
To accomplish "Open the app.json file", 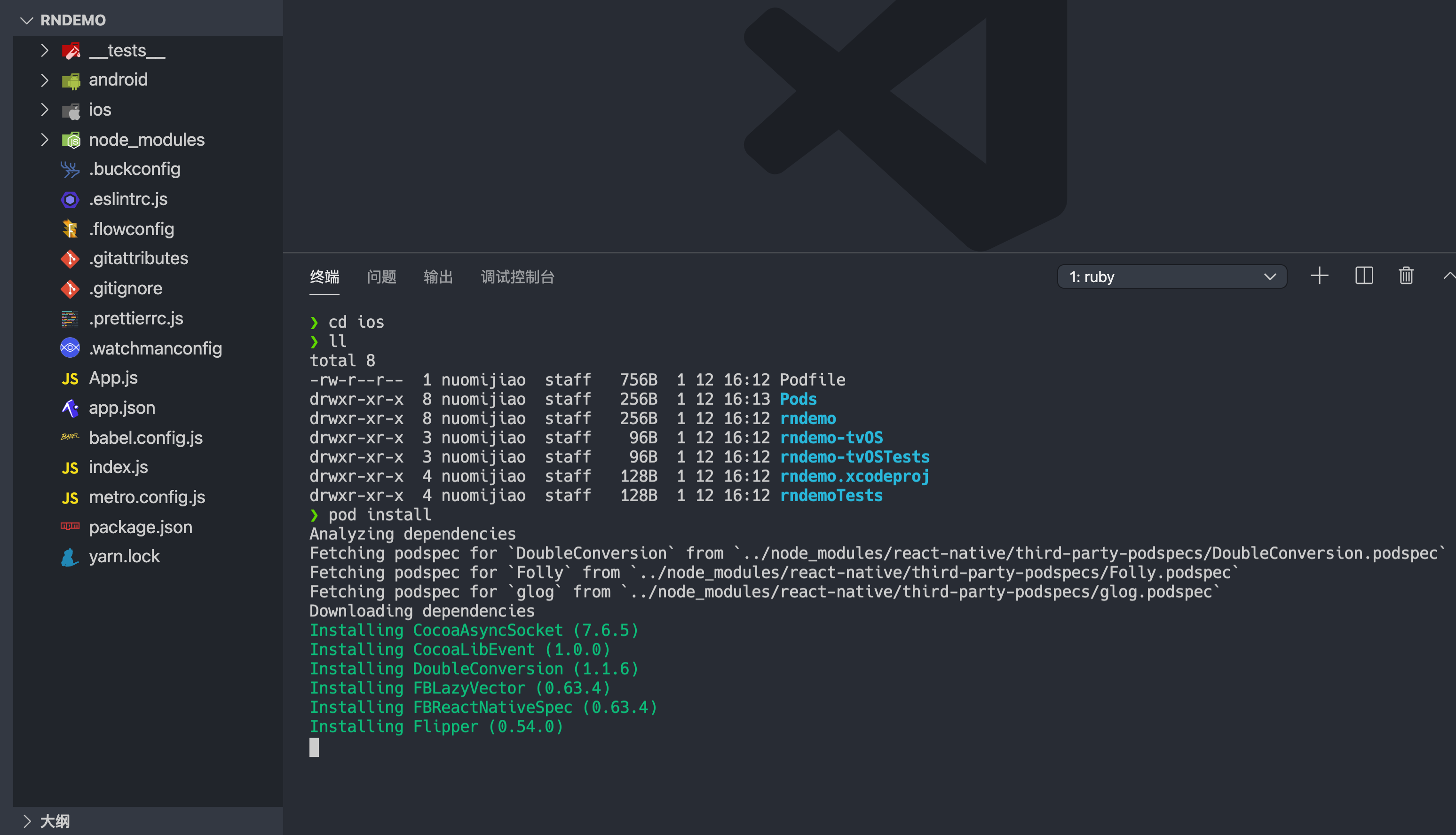I will click(x=122, y=408).
